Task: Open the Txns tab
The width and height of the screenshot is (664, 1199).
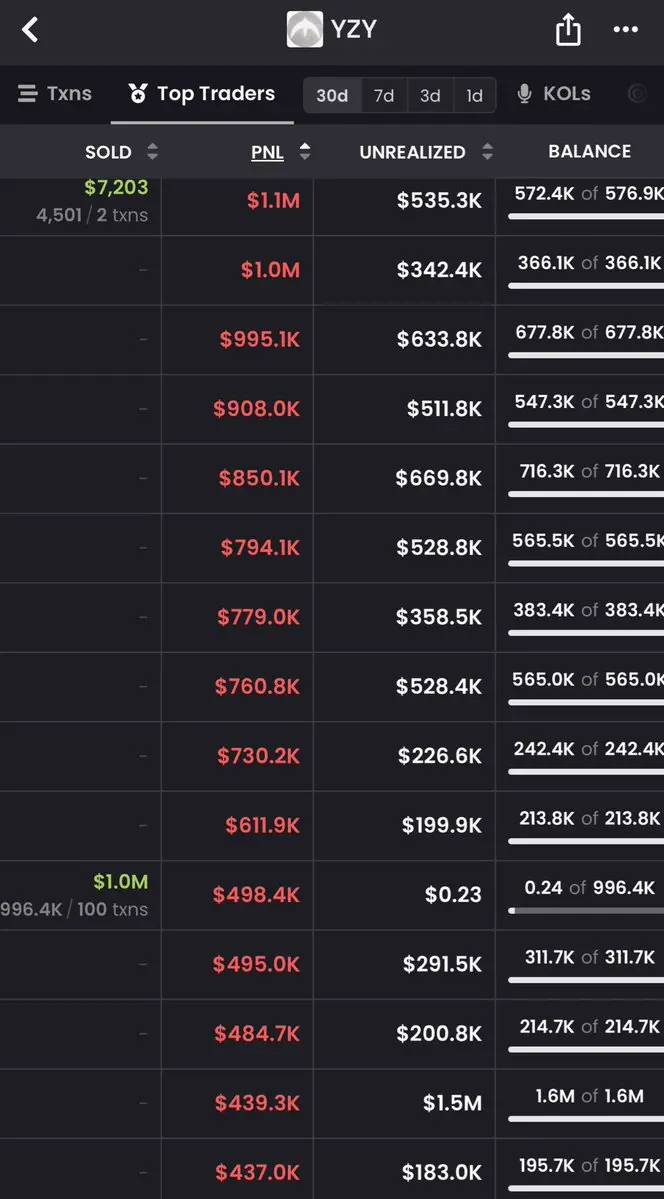Action: click(54, 94)
